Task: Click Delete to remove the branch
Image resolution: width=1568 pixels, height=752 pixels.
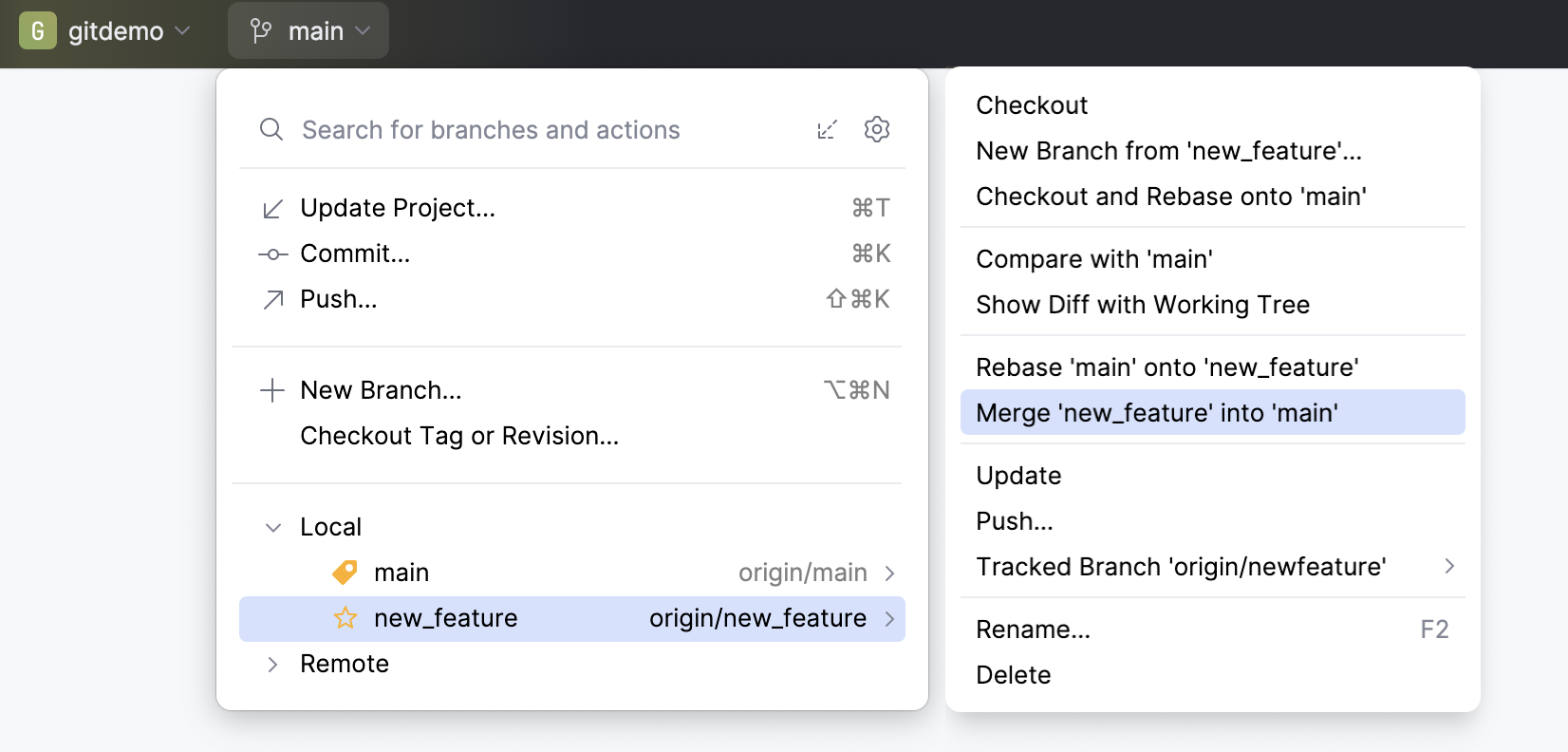Action: click(1013, 674)
